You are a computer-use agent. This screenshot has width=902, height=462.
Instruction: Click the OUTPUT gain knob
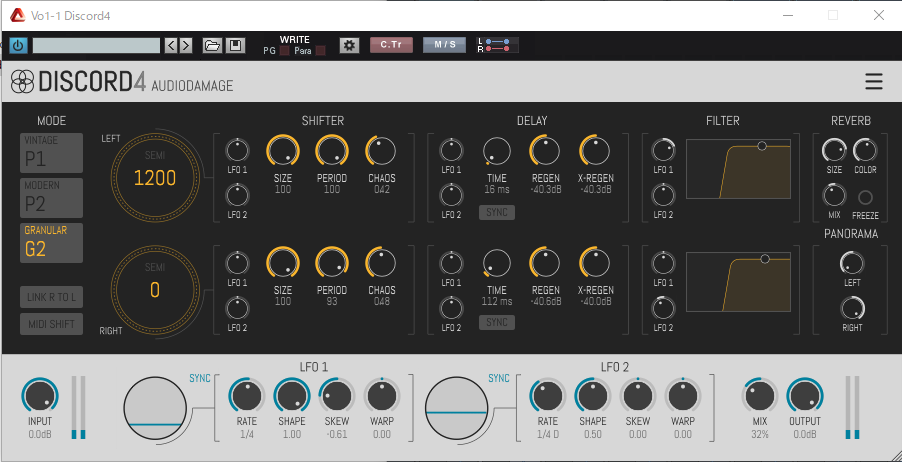point(805,396)
